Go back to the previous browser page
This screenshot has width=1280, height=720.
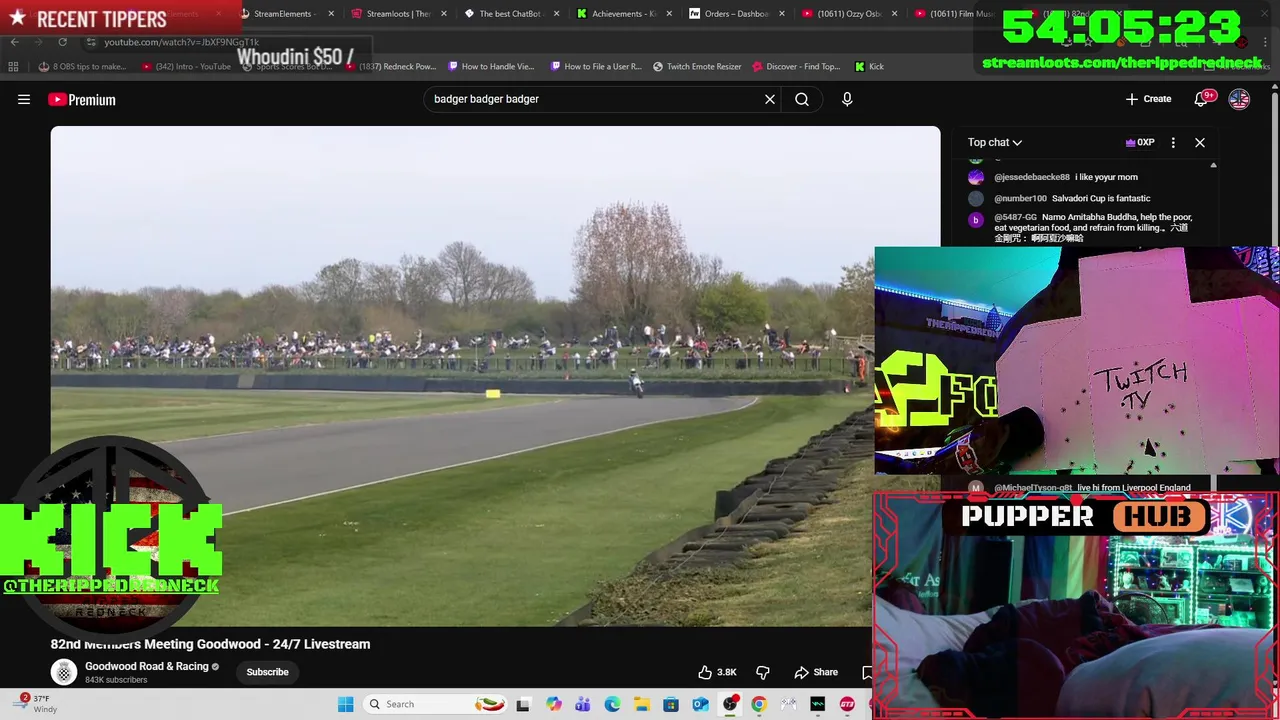pyautogui.click(x=14, y=42)
